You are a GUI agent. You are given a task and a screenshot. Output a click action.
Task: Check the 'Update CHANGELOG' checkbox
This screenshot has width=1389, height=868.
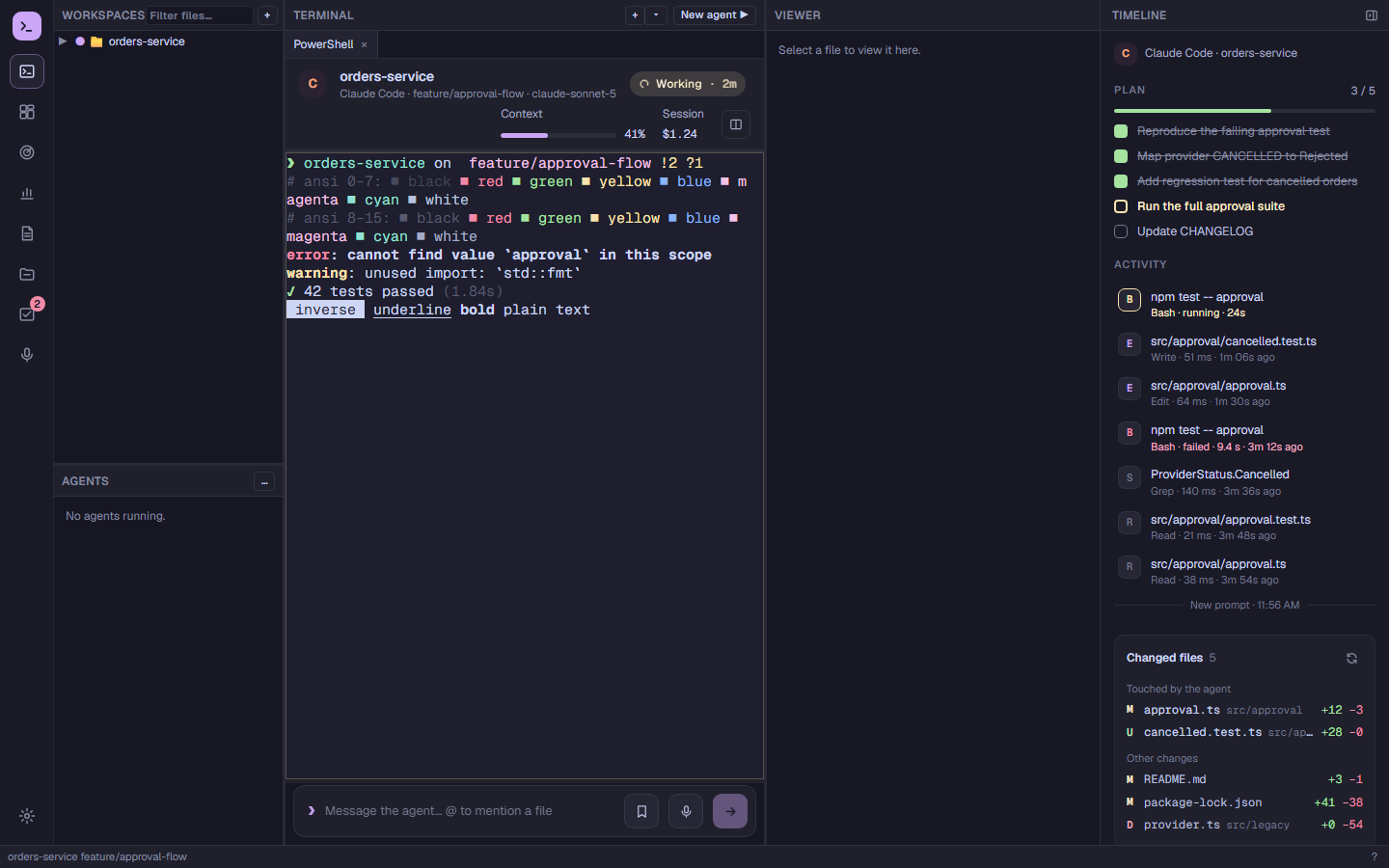[x=1121, y=231]
